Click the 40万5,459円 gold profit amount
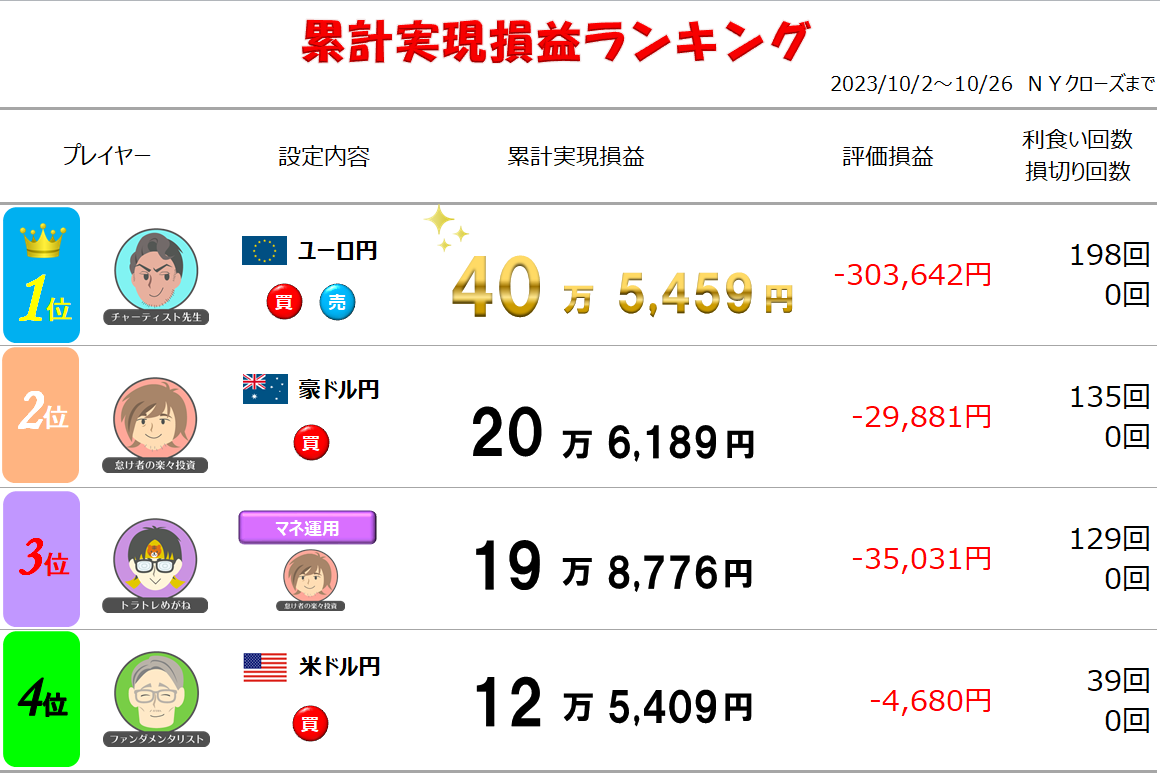 (622, 289)
